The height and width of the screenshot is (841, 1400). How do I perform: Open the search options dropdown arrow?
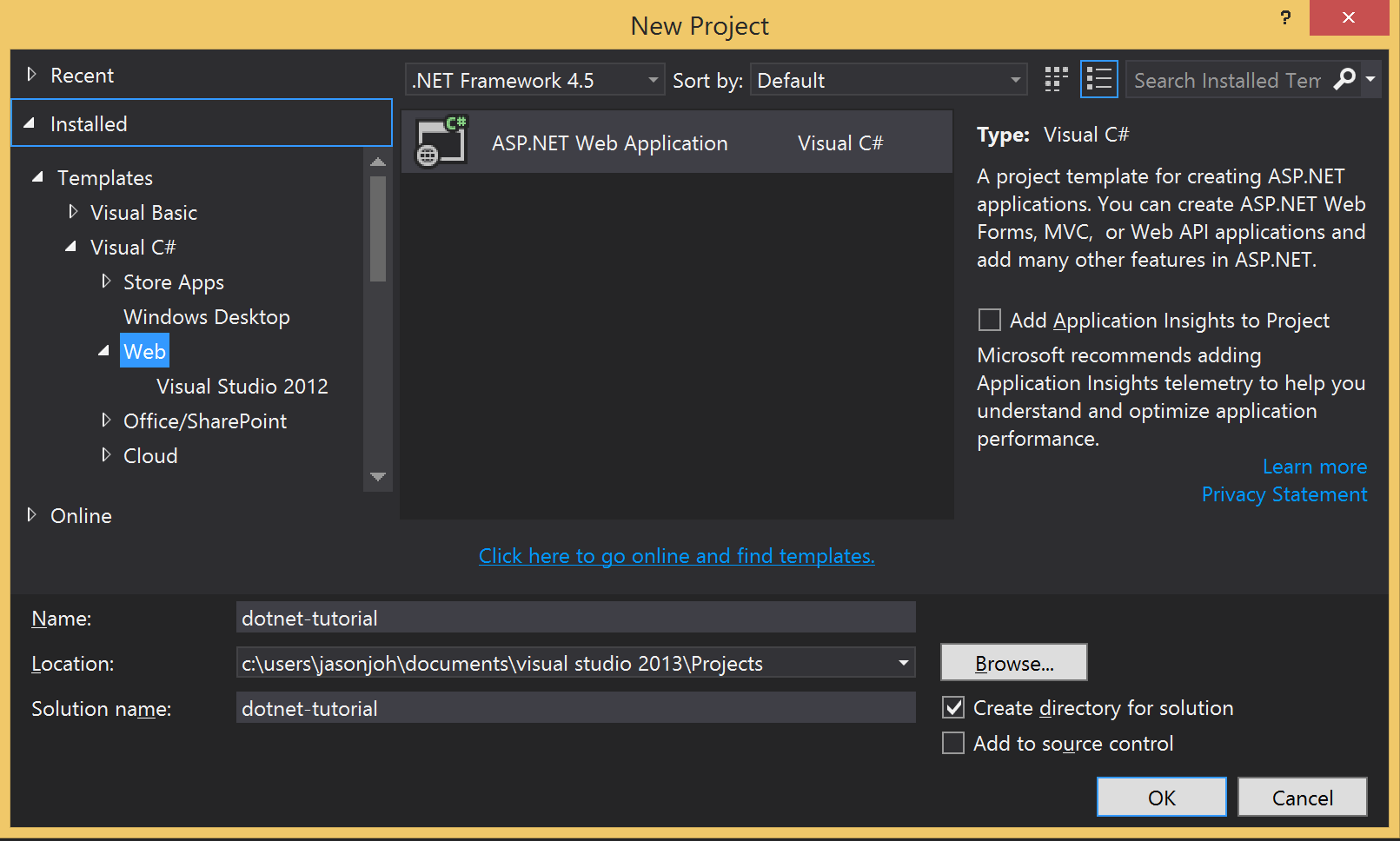pyautogui.click(x=1370, y=80)
